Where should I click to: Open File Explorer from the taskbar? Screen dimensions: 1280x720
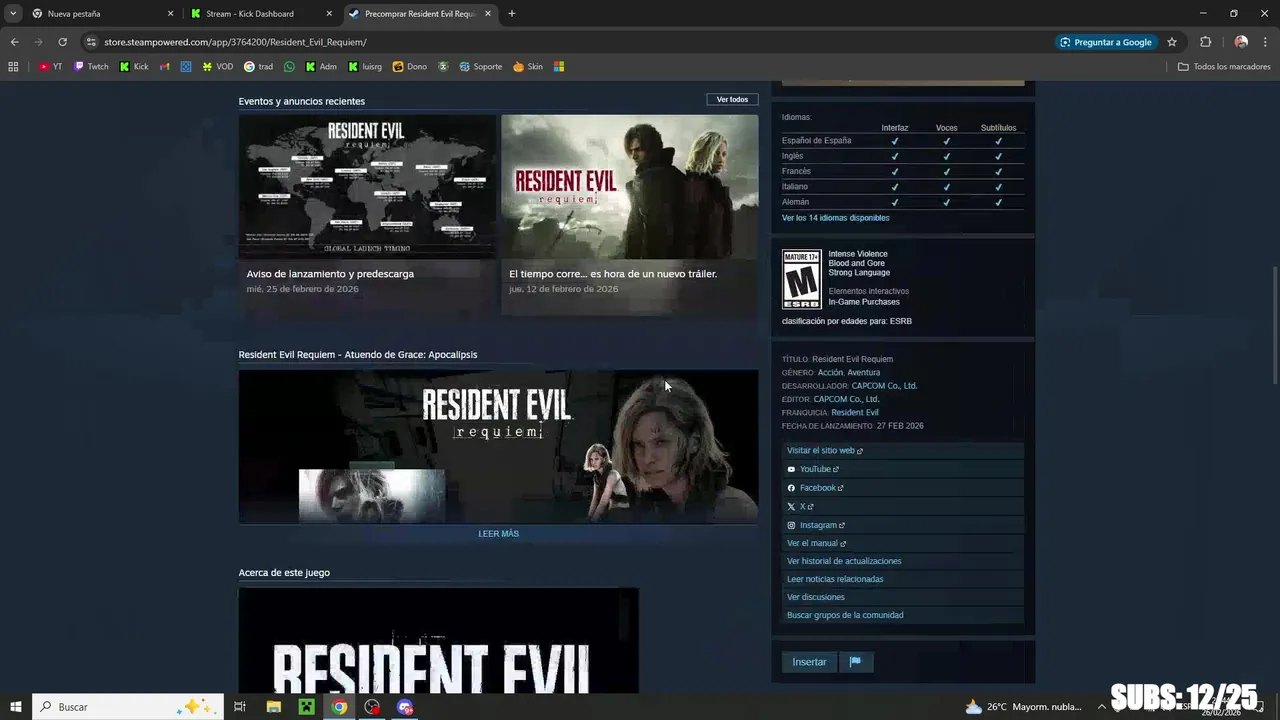273,707
